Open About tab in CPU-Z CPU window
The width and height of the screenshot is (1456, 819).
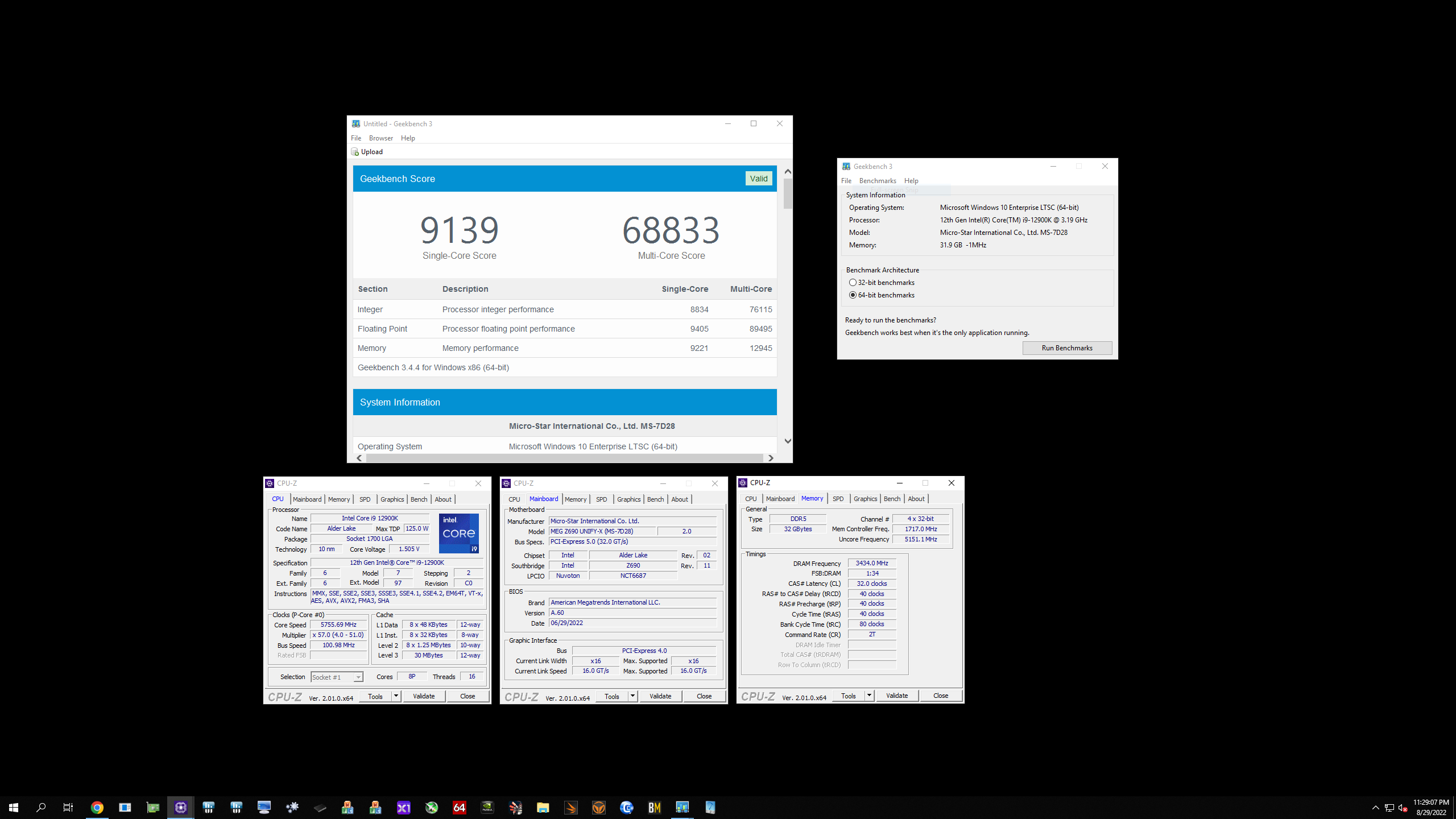pyautogui.click(x=443, y=499)
